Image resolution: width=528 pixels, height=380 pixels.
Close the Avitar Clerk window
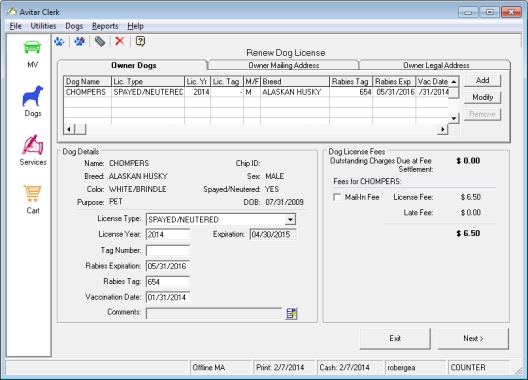(x=511, y=12)
